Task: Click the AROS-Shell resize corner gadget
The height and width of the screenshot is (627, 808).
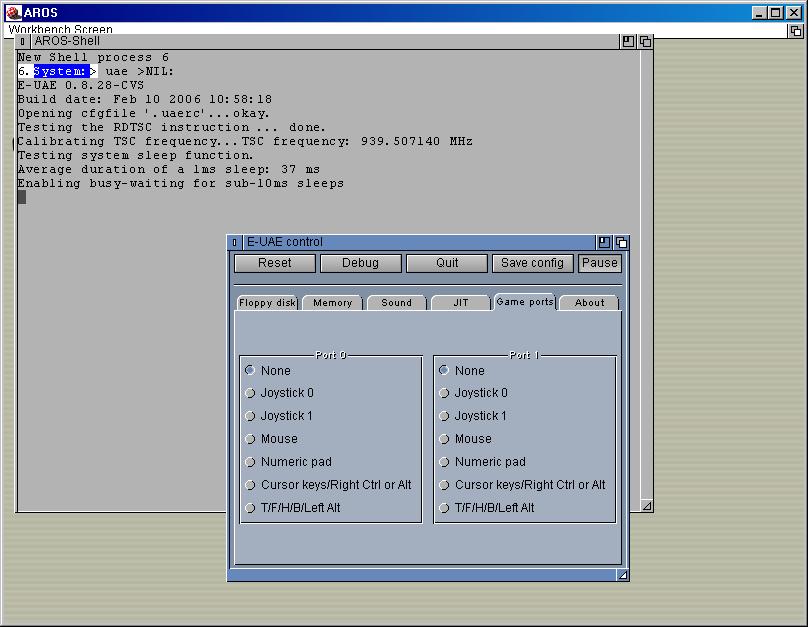Action: pos(647,506)
